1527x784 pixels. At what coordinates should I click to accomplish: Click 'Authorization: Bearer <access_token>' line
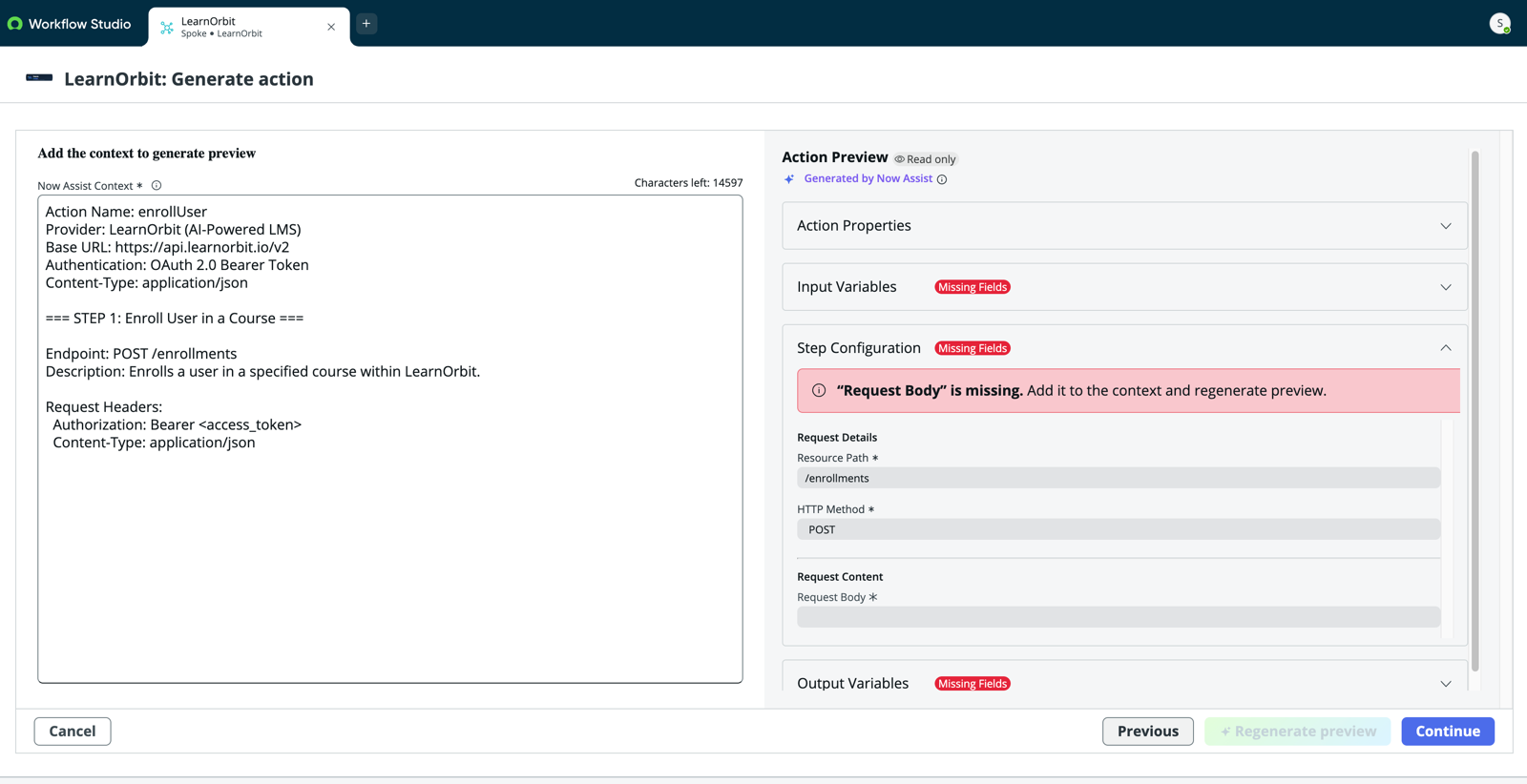pos(177,424)
